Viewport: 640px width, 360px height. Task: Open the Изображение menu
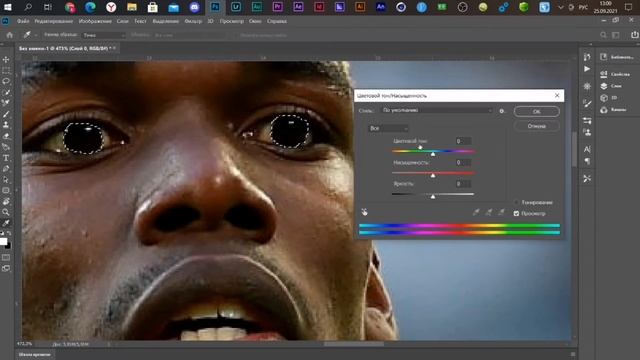point(95,21)
